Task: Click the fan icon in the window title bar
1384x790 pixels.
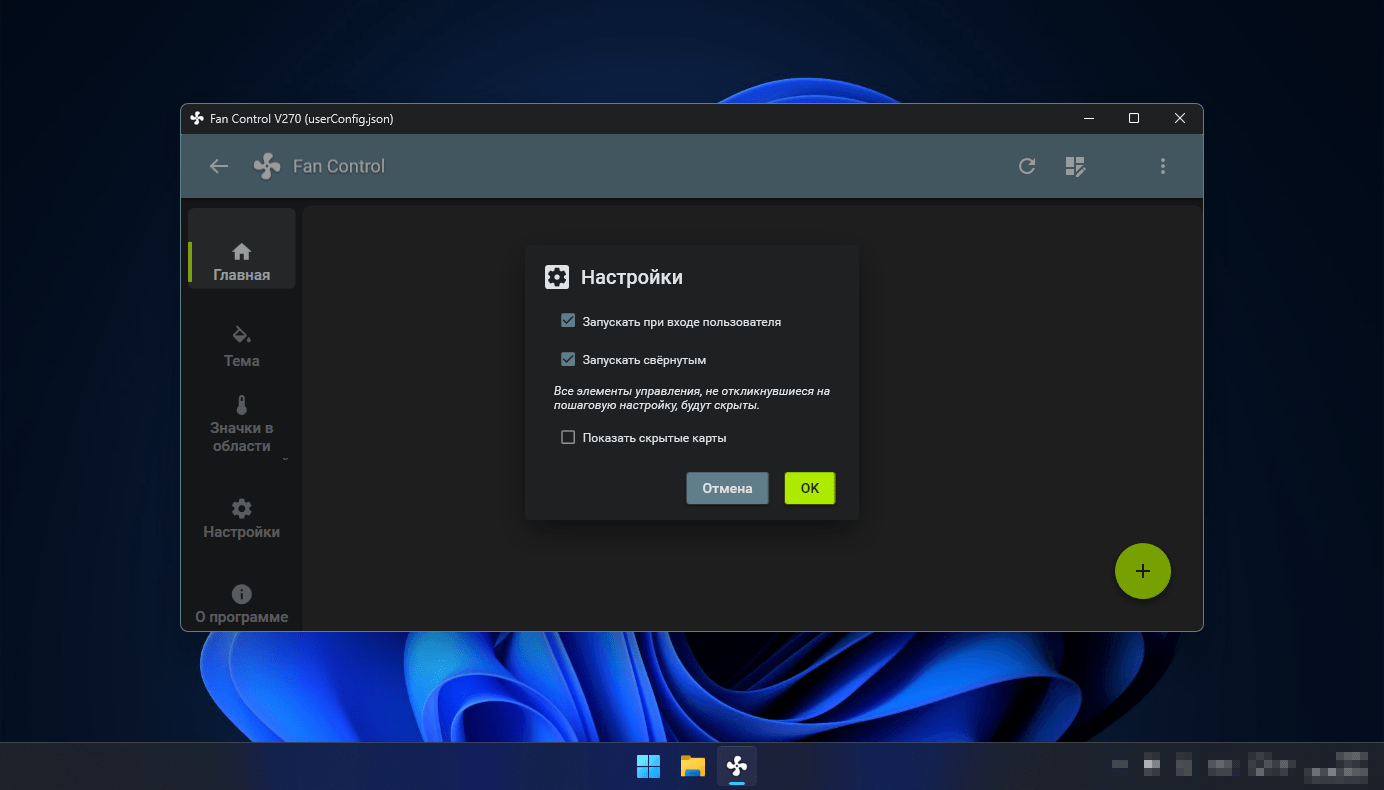Action: [x=197, y=118]
